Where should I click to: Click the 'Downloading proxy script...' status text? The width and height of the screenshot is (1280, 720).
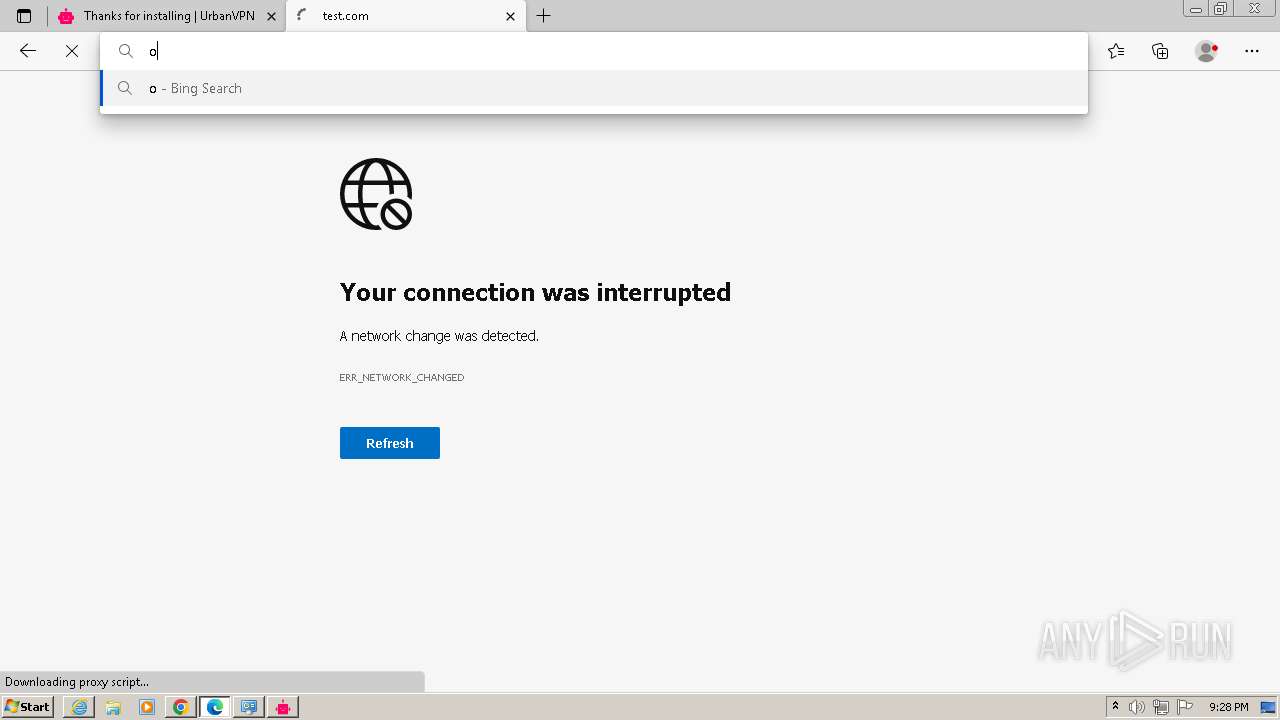[77, 682]
